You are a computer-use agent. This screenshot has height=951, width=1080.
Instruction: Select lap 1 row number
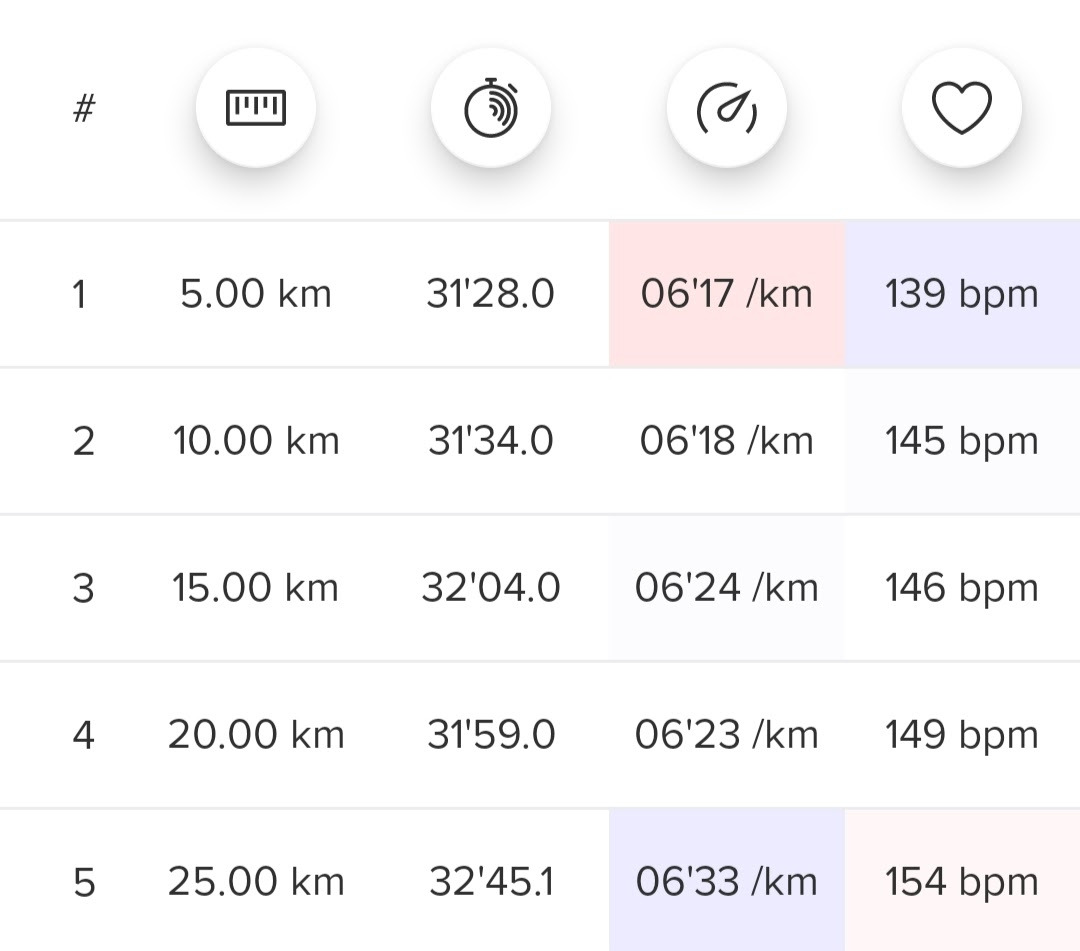point(80,295)
